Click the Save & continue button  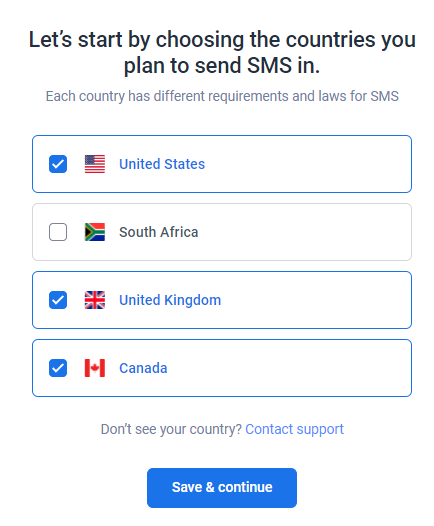pyautogui.click(x=222, y=488)
